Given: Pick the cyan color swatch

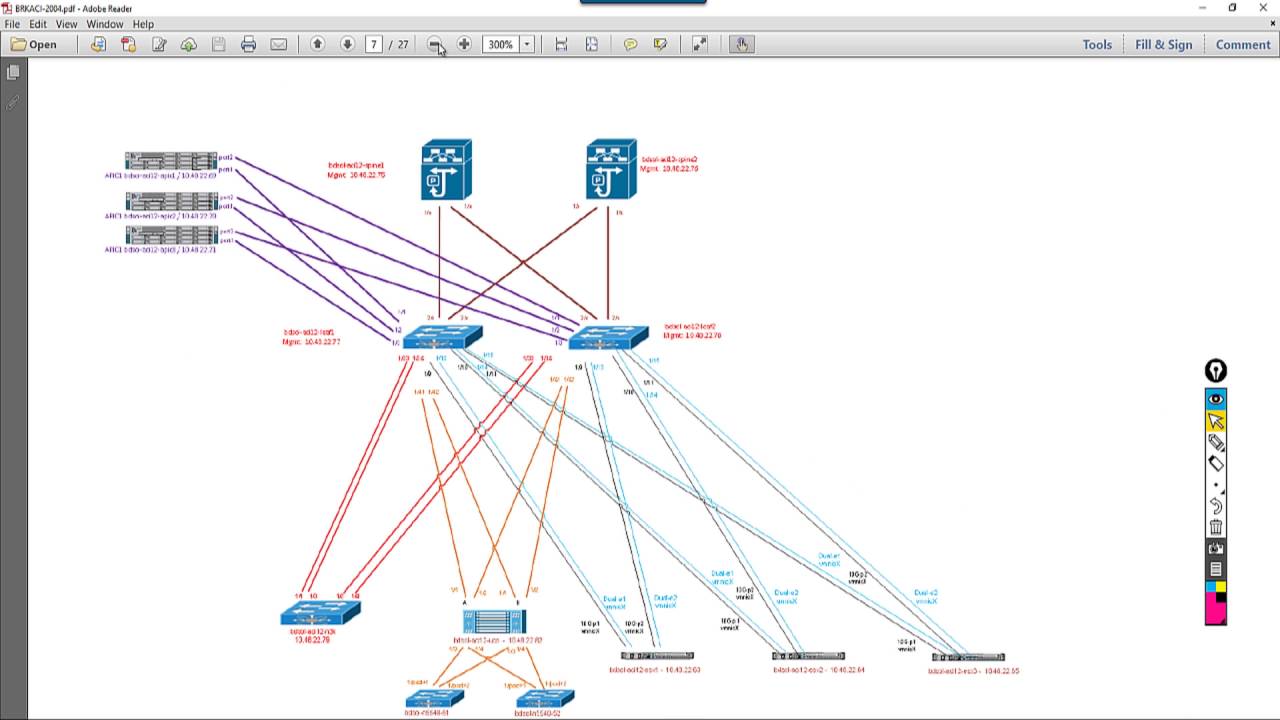Looking at the screenshot, I should click(x=1210, y=587).
